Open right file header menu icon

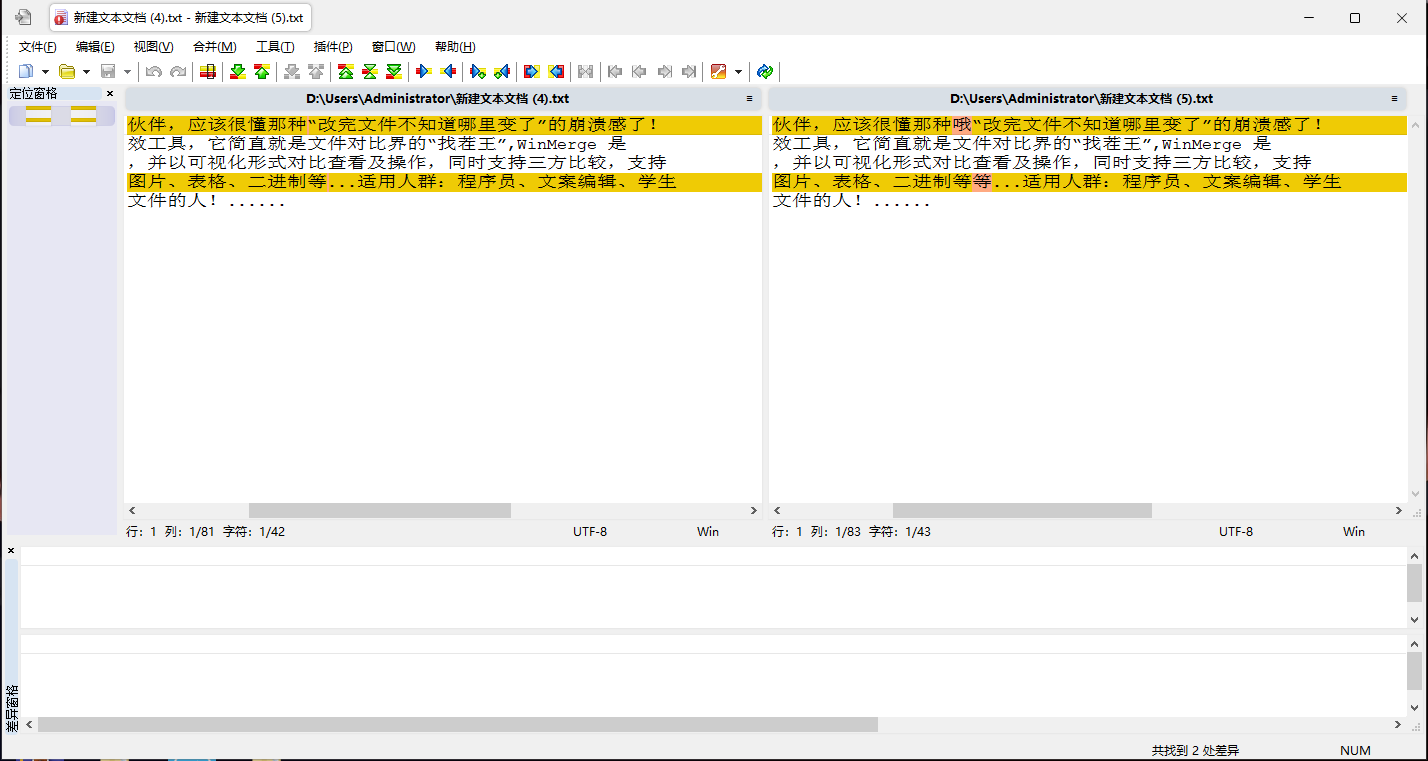tap(1394, 99)
